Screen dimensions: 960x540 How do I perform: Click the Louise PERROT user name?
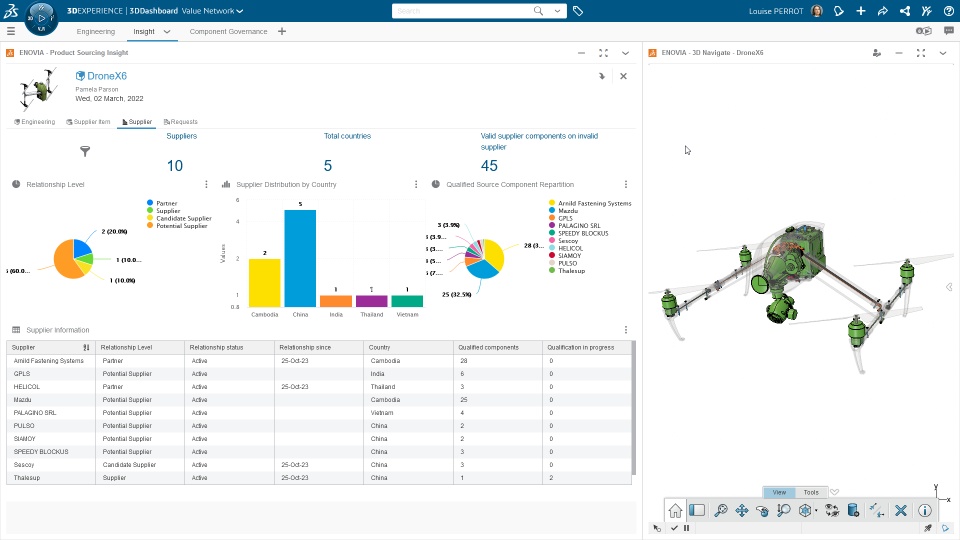point(776,11)
